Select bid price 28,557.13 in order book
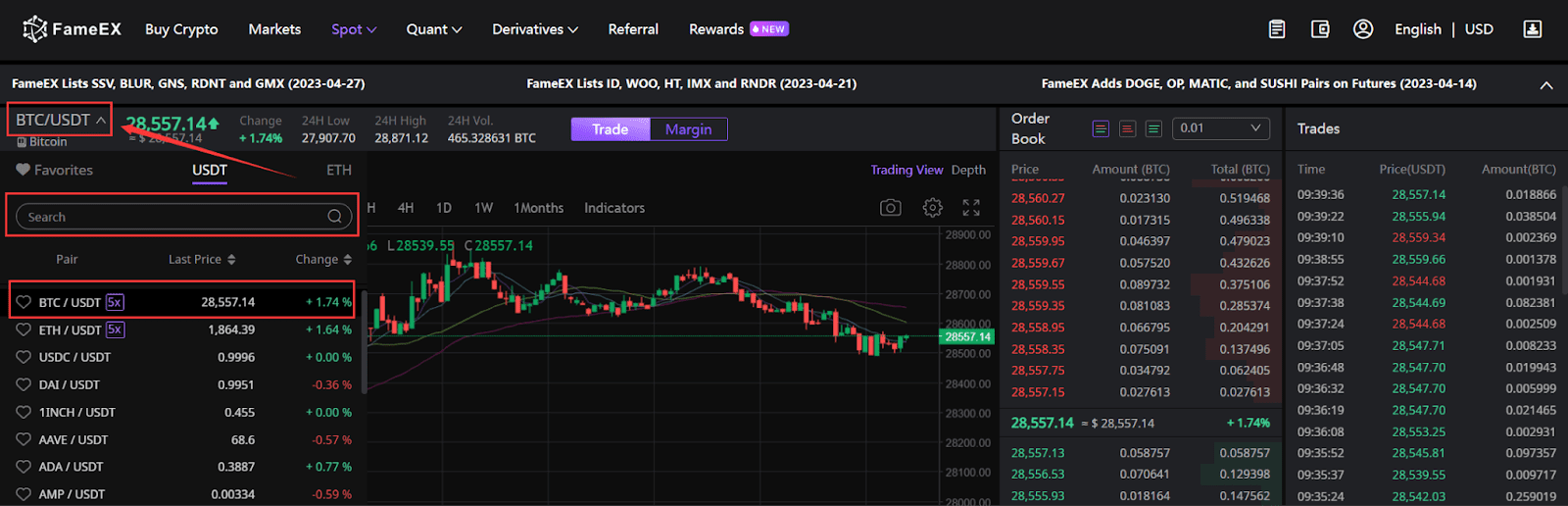 tap(1038, 453)
